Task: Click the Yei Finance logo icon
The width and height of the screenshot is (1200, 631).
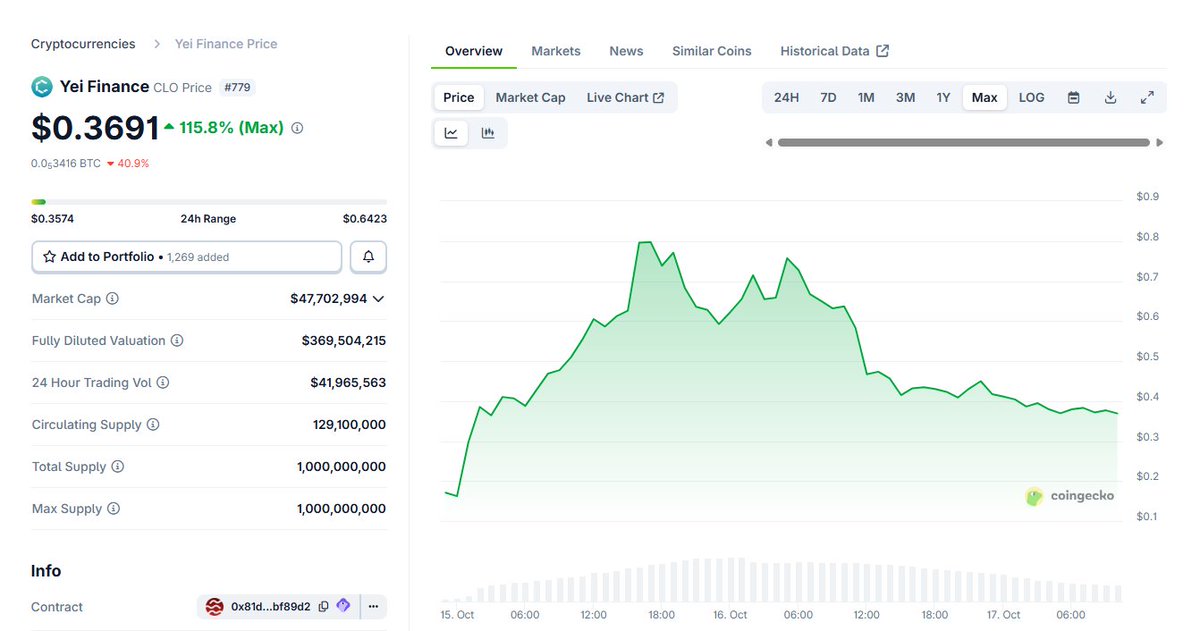Action: coord(42,87)
